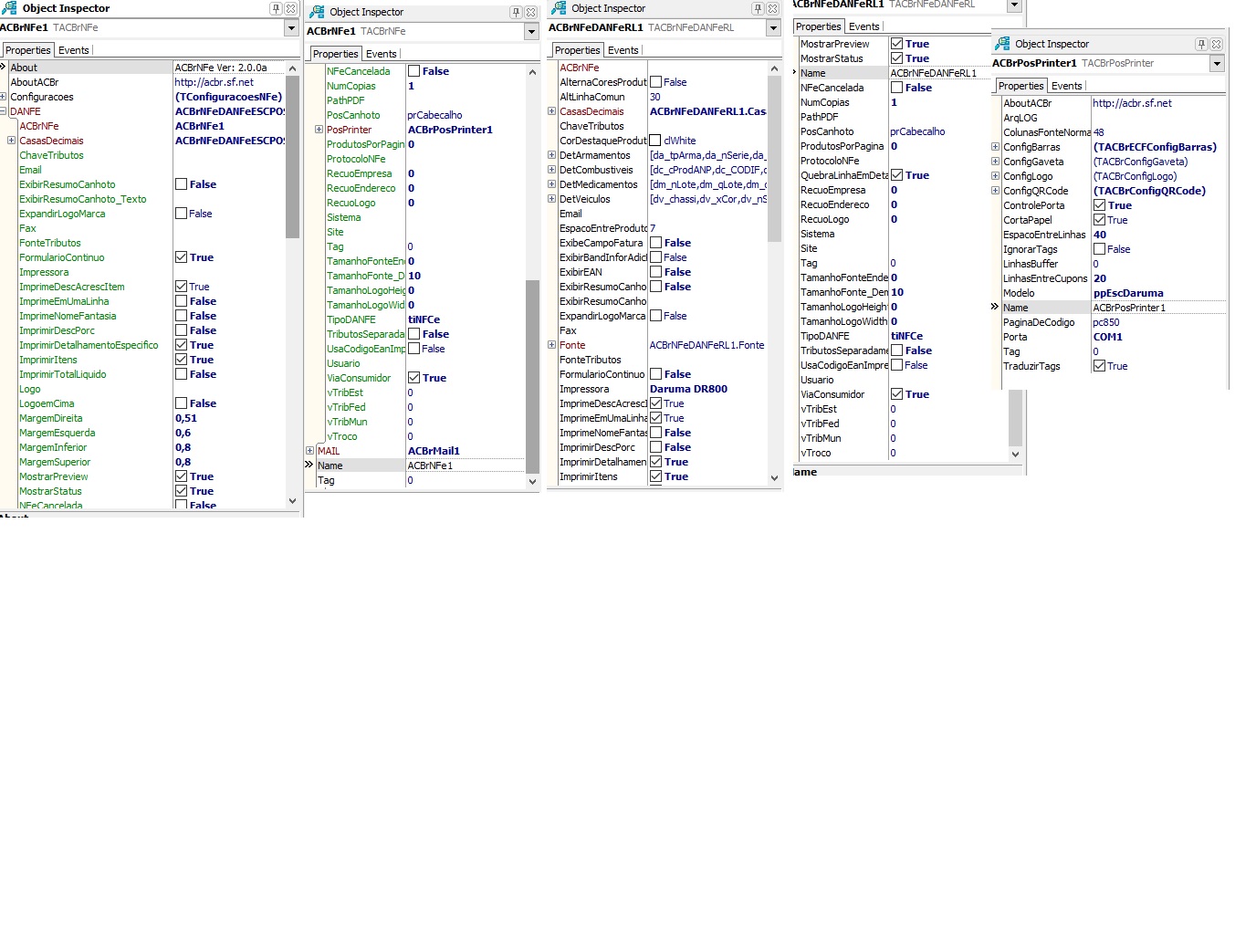The width and height of the screenshot is (1235, 952).
Task: Select the TamanhoFonte_Demais value 10 in the second inspector
Action: 414,276
